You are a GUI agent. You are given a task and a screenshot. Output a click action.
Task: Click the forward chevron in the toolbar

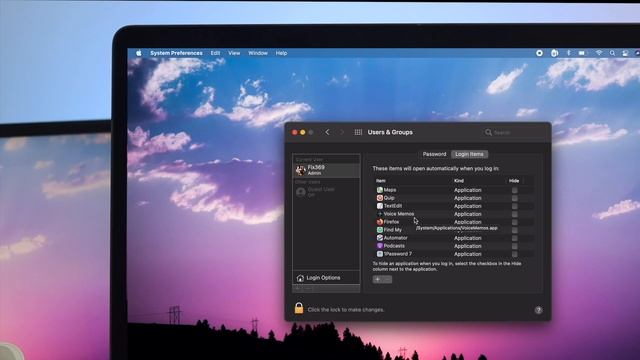pyautogui.click(x=342, y=132)
